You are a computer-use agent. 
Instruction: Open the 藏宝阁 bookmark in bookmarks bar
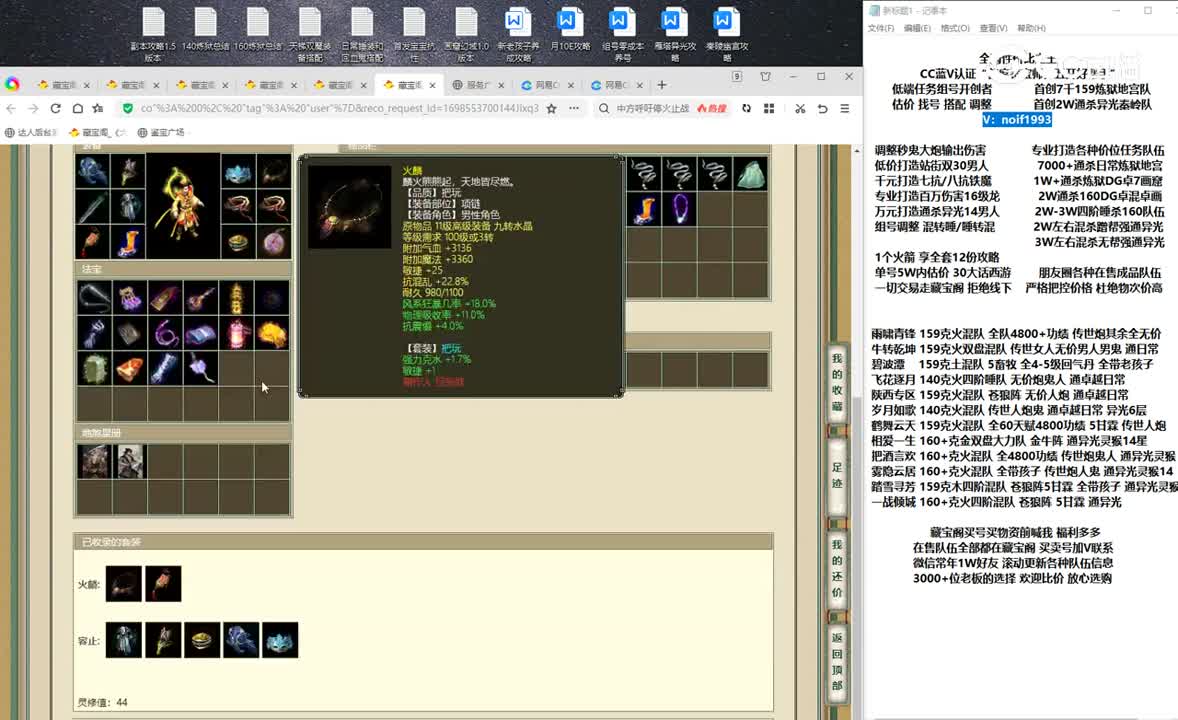[x=97, y=132]
